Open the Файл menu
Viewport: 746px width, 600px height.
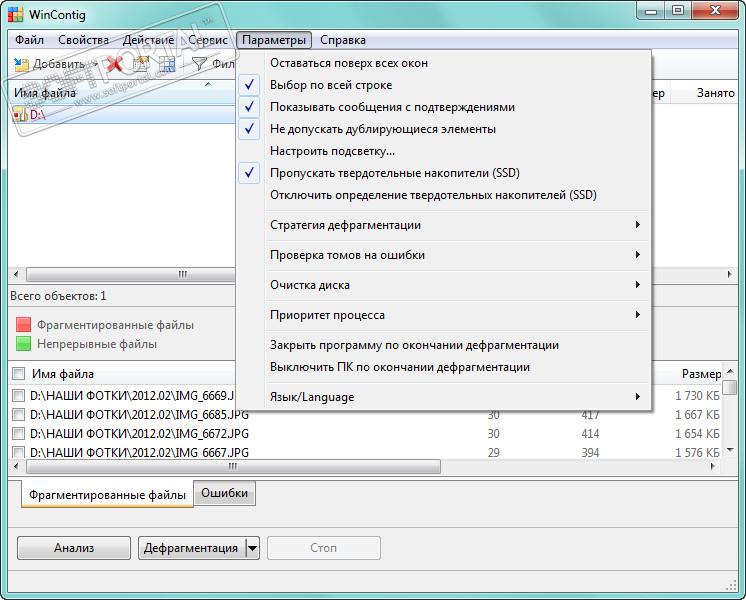[x=29, y=40]
